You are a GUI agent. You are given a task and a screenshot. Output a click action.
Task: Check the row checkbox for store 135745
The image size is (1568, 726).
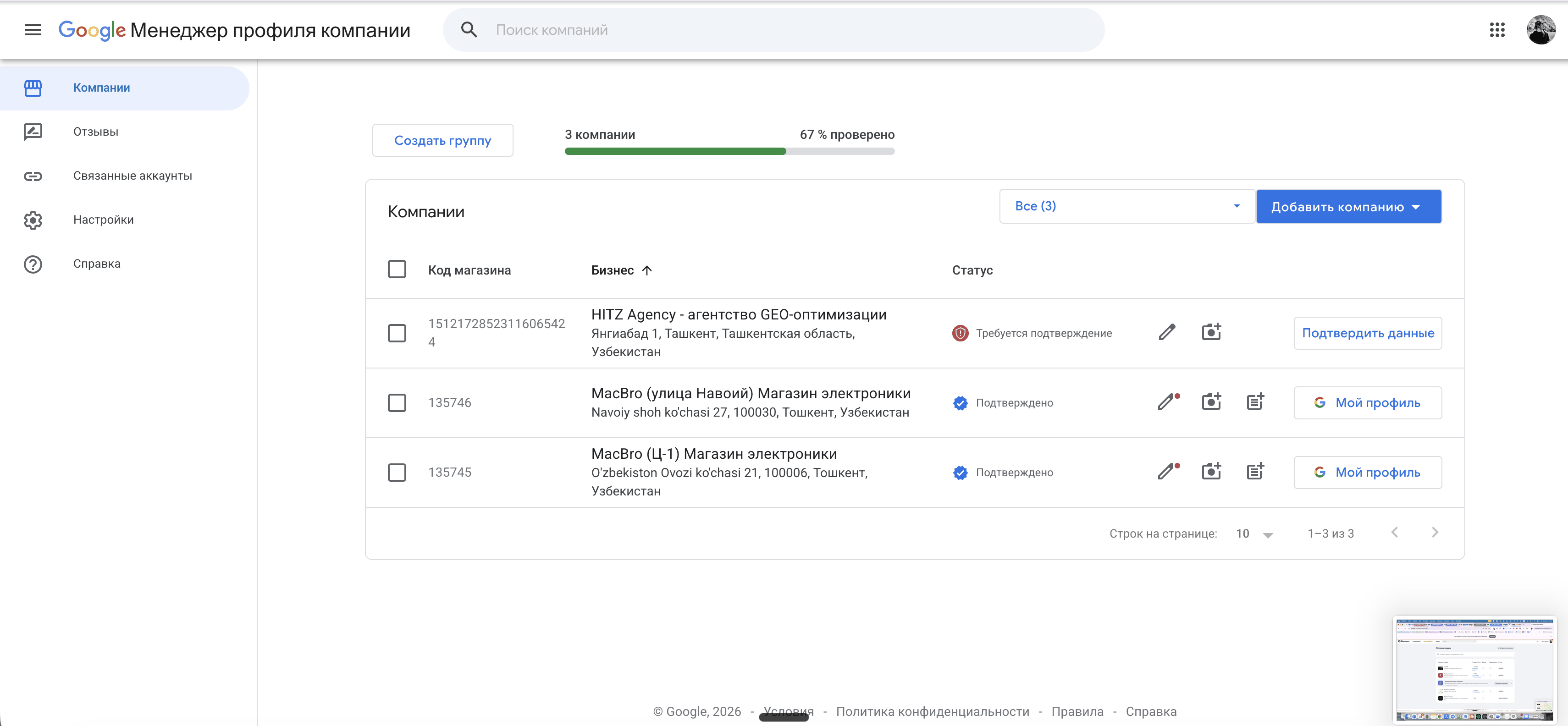point(397,472)
